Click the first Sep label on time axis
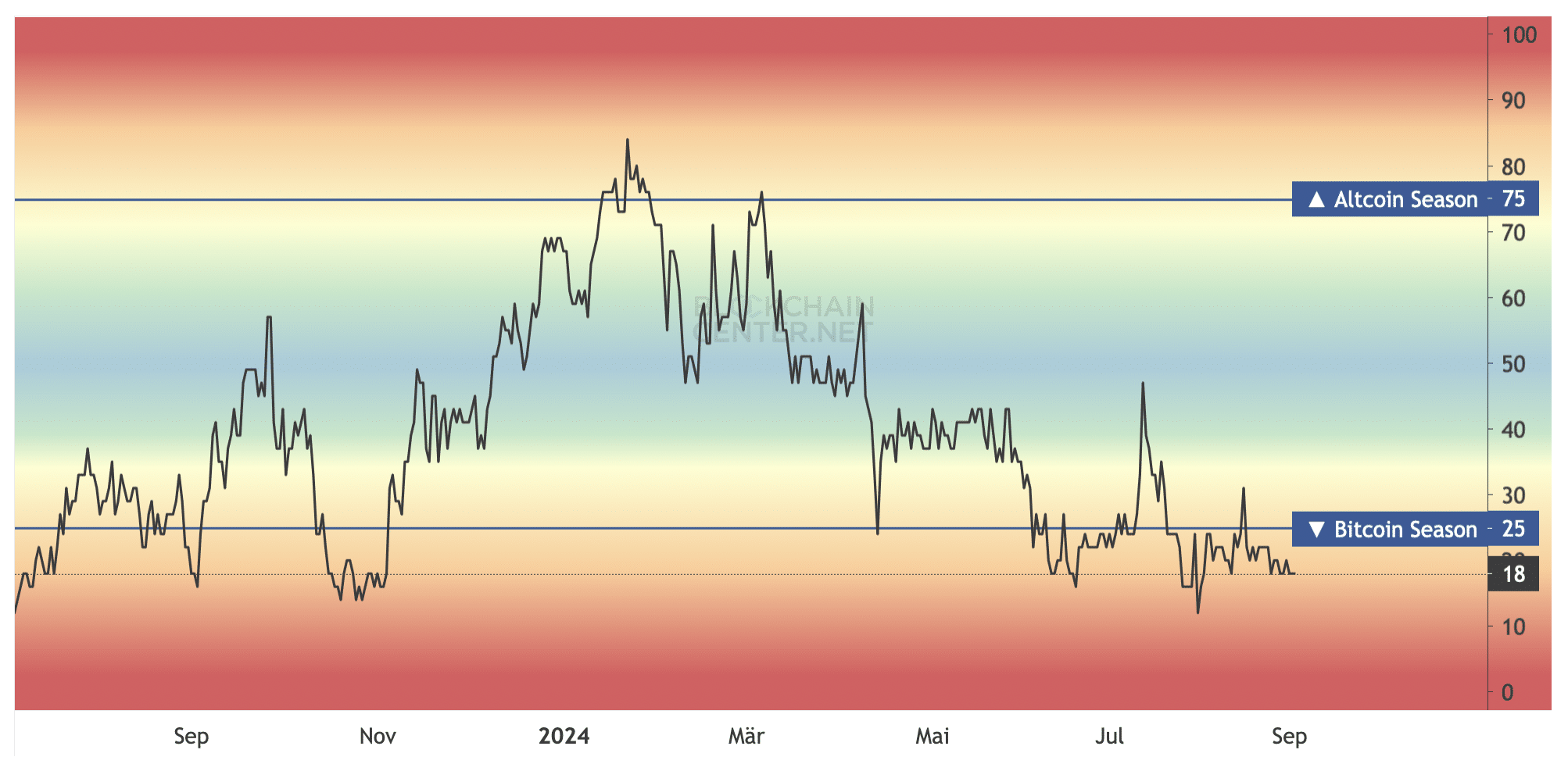Viewport: 1568px width, 764px height. 192,736
